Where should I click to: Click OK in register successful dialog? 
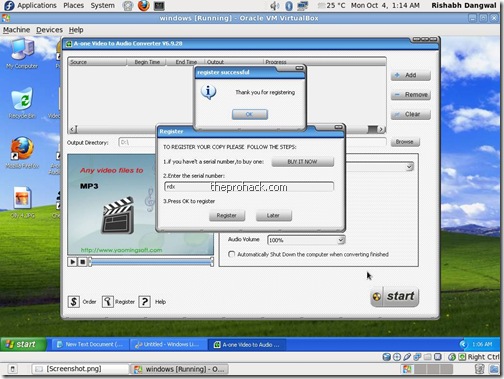[x=250, y=114]
